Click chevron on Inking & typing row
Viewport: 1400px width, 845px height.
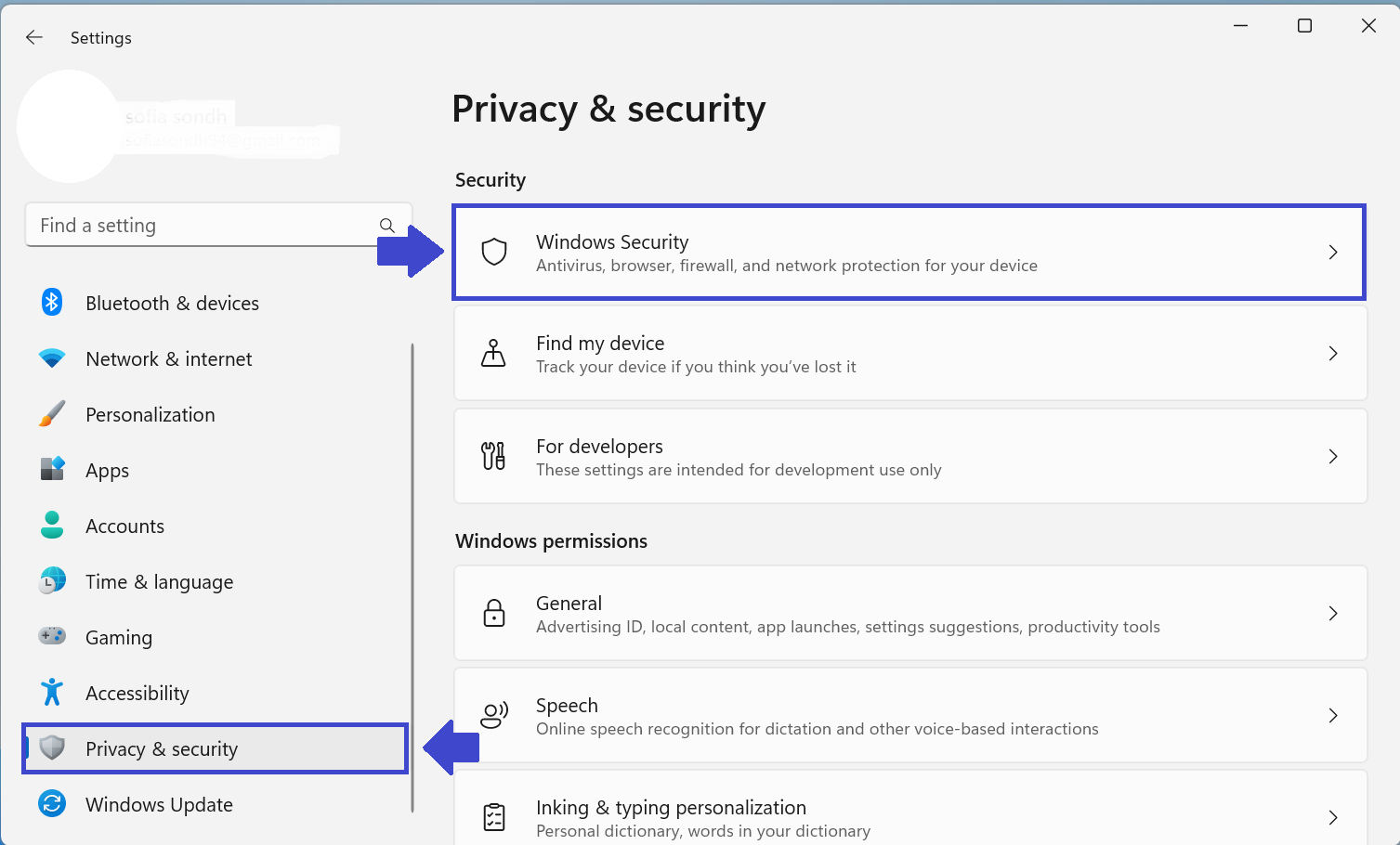point(1333,818)
